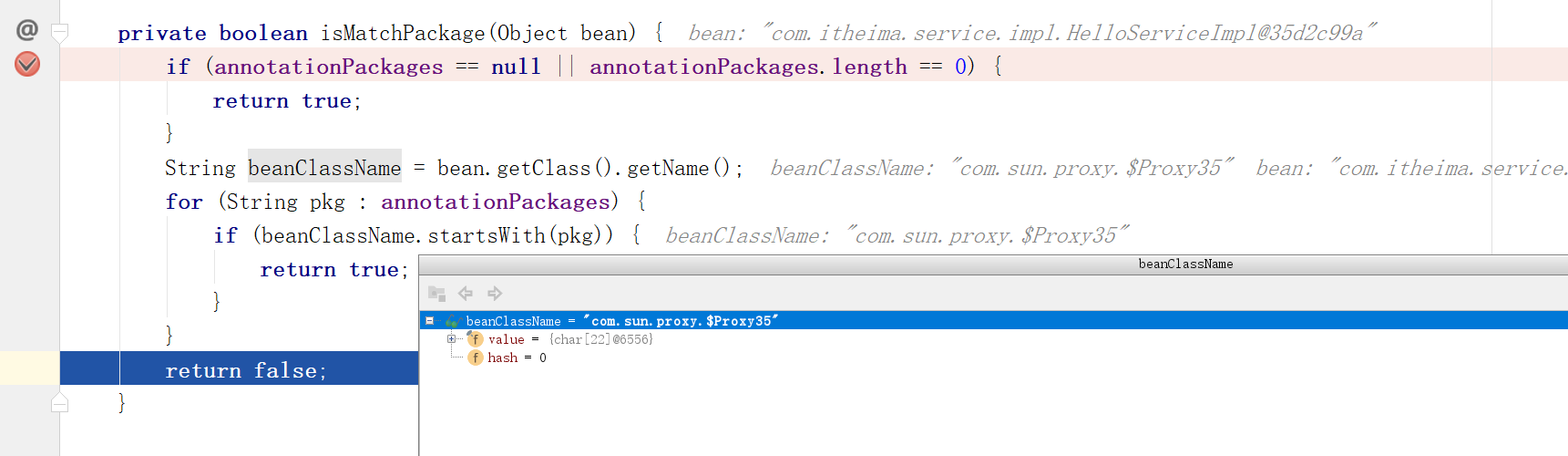1568x456 pixels.
Task: Collapse the isMatchPackage method fold marker
Action: coord(60,34)
